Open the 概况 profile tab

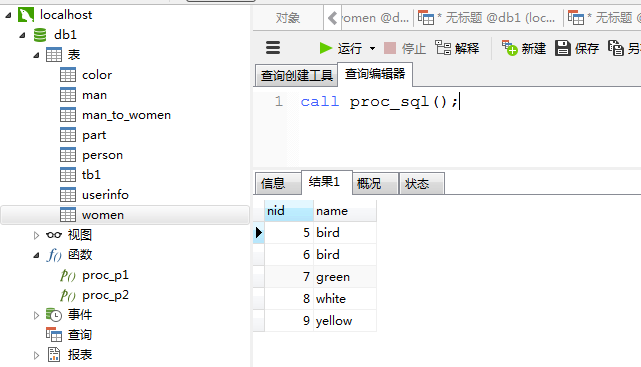376,184
